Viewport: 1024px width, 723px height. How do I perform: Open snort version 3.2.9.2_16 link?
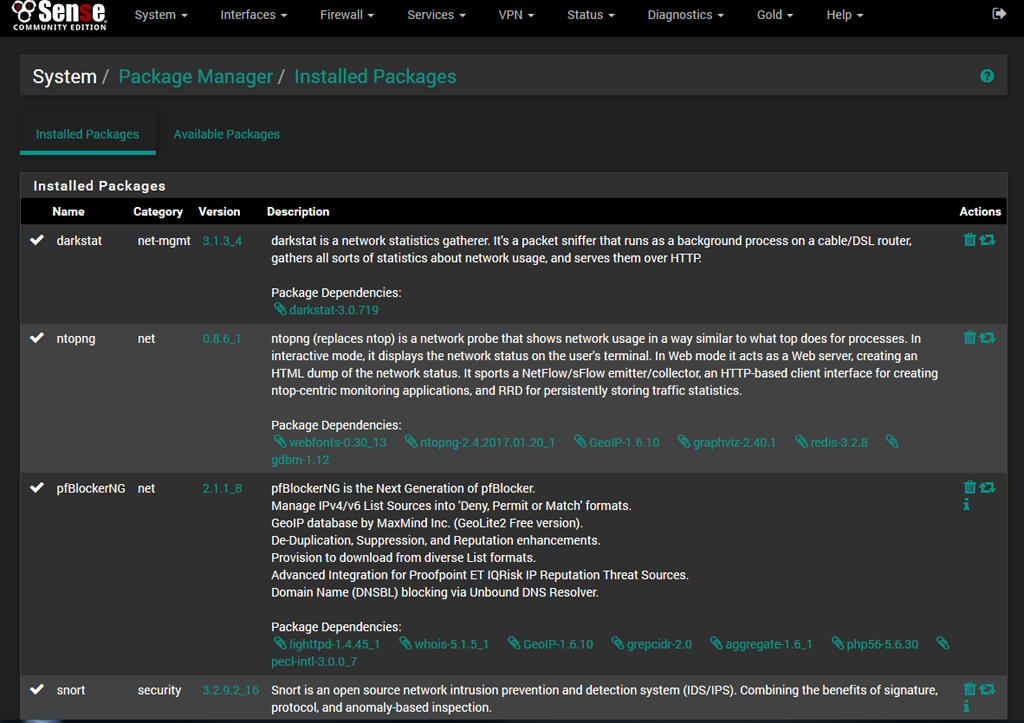(231, 690)
